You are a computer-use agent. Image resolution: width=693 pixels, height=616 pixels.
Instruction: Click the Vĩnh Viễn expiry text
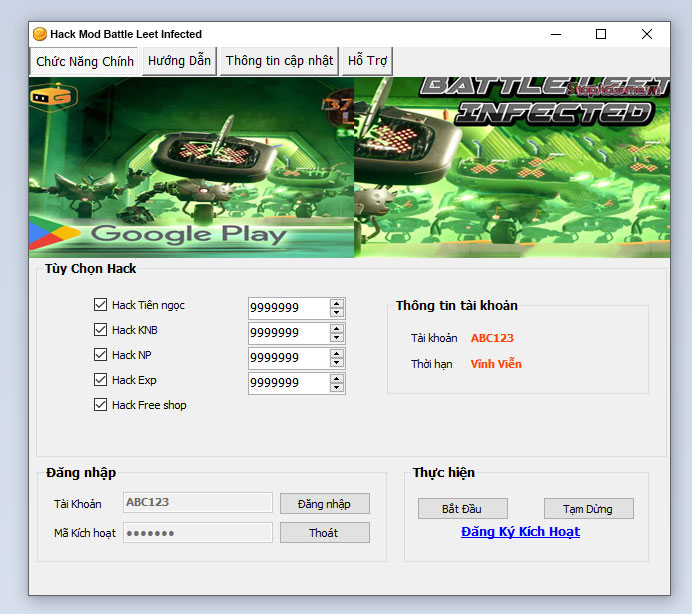point(496,364)
